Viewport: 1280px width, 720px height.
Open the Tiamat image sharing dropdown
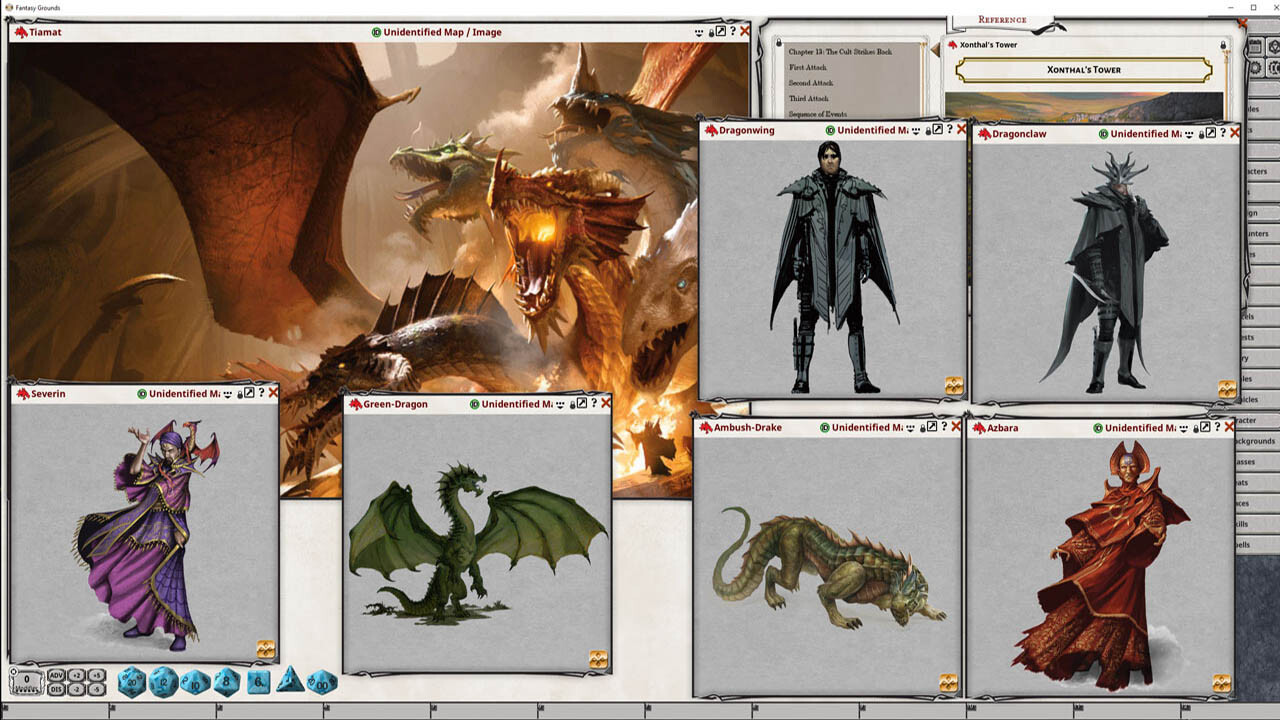pos(699,32)
